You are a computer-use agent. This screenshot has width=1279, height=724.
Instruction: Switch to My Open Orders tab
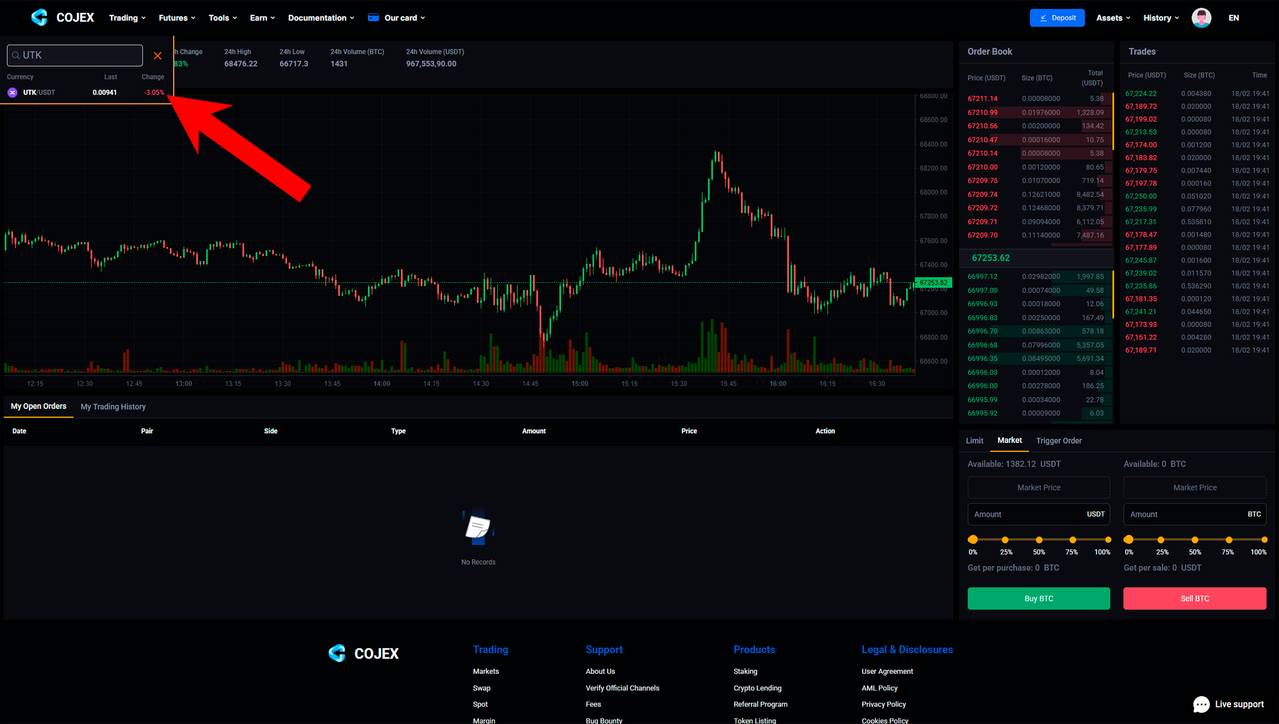(38, 407)
